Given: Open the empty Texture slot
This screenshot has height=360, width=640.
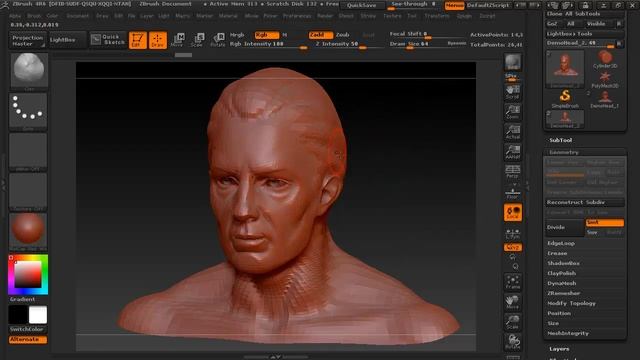Looking at the screenshot, I should [28, 191].
